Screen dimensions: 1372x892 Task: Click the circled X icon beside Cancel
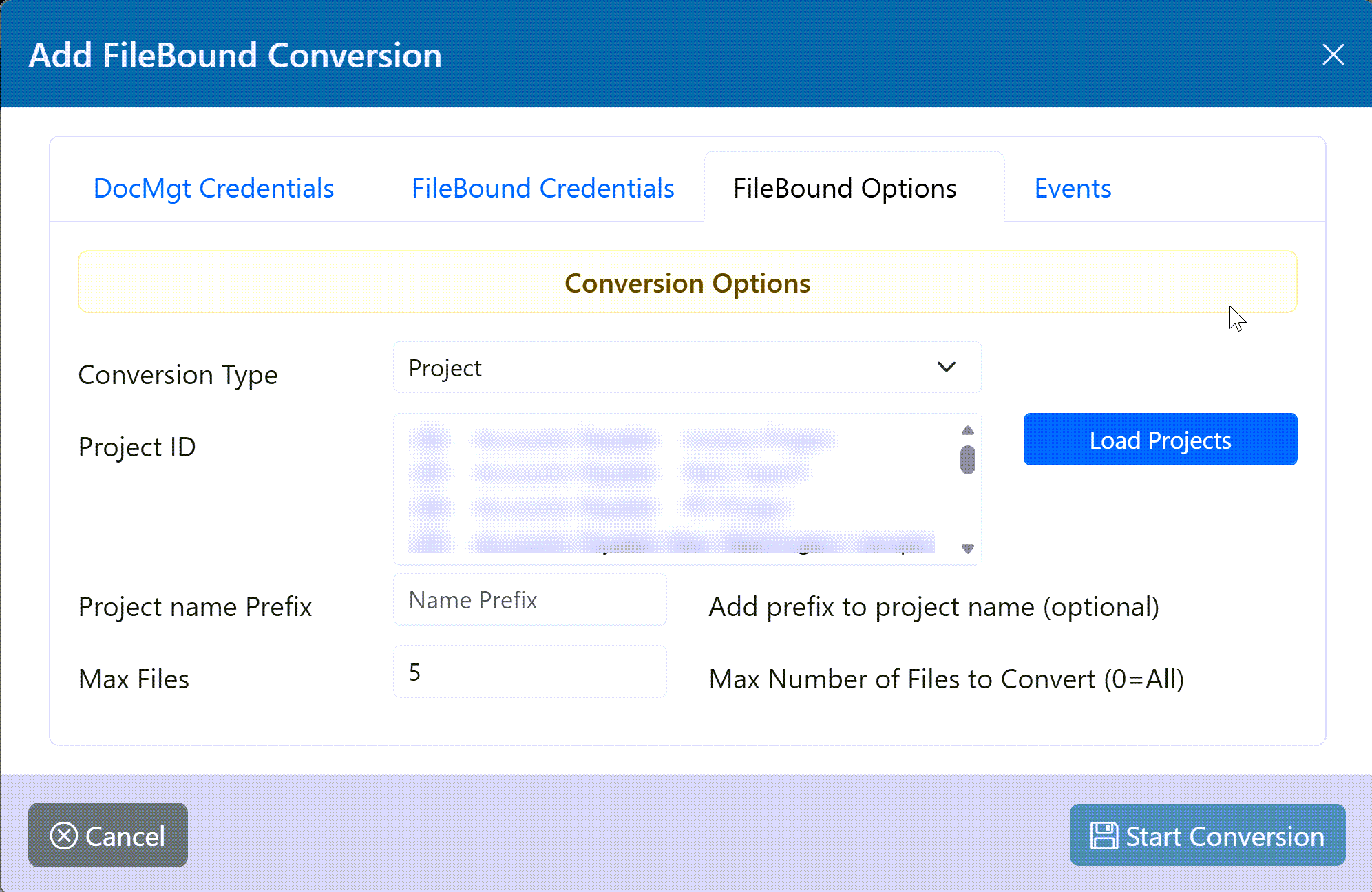click(63, 836)
